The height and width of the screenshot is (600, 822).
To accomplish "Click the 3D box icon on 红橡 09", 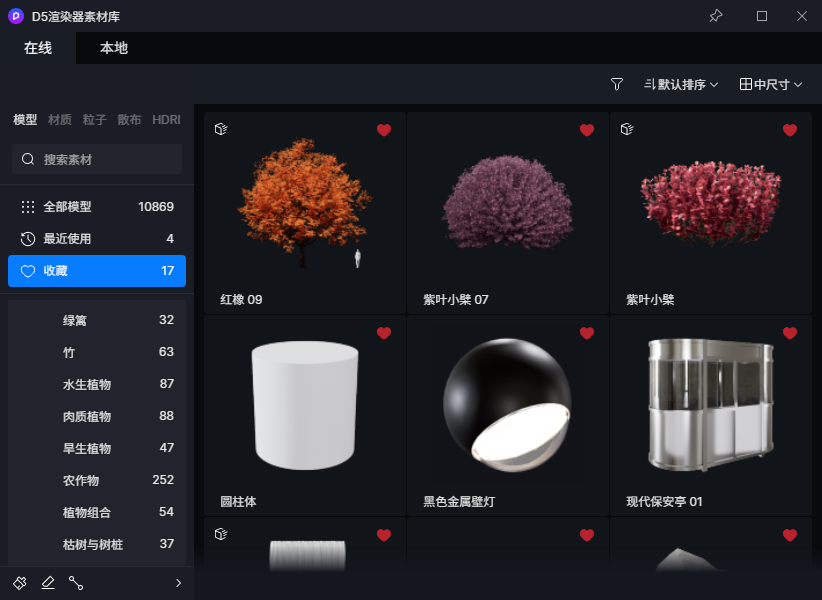I will (221, 129).
